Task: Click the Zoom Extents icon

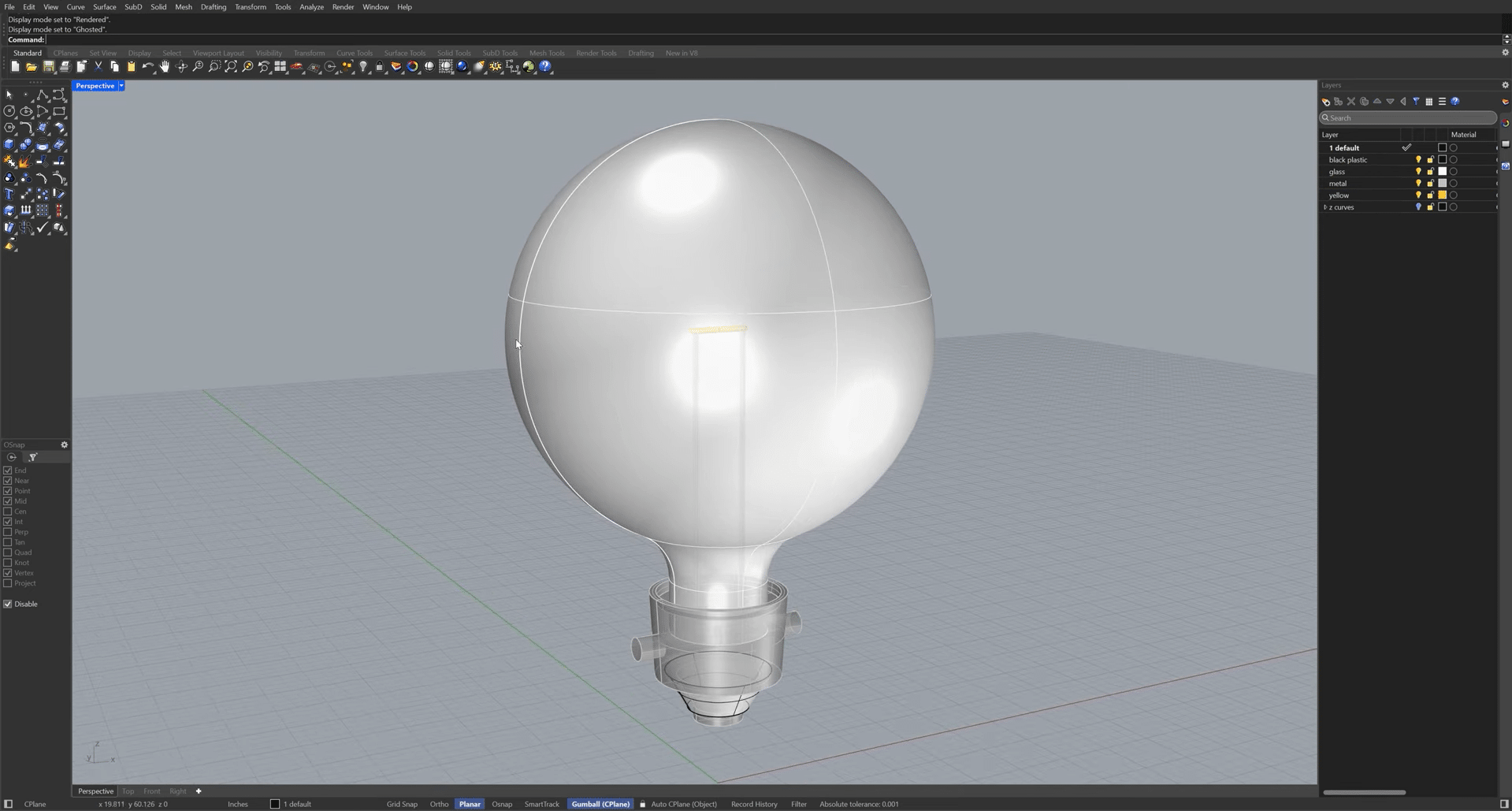Action: pos(230,67)
